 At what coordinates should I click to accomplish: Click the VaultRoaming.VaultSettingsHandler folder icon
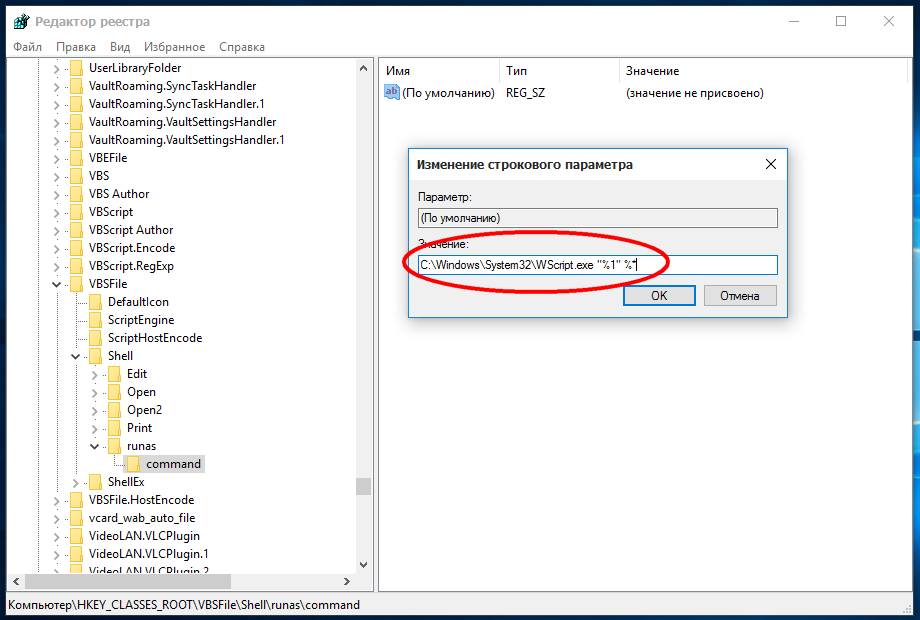point(76,122)
